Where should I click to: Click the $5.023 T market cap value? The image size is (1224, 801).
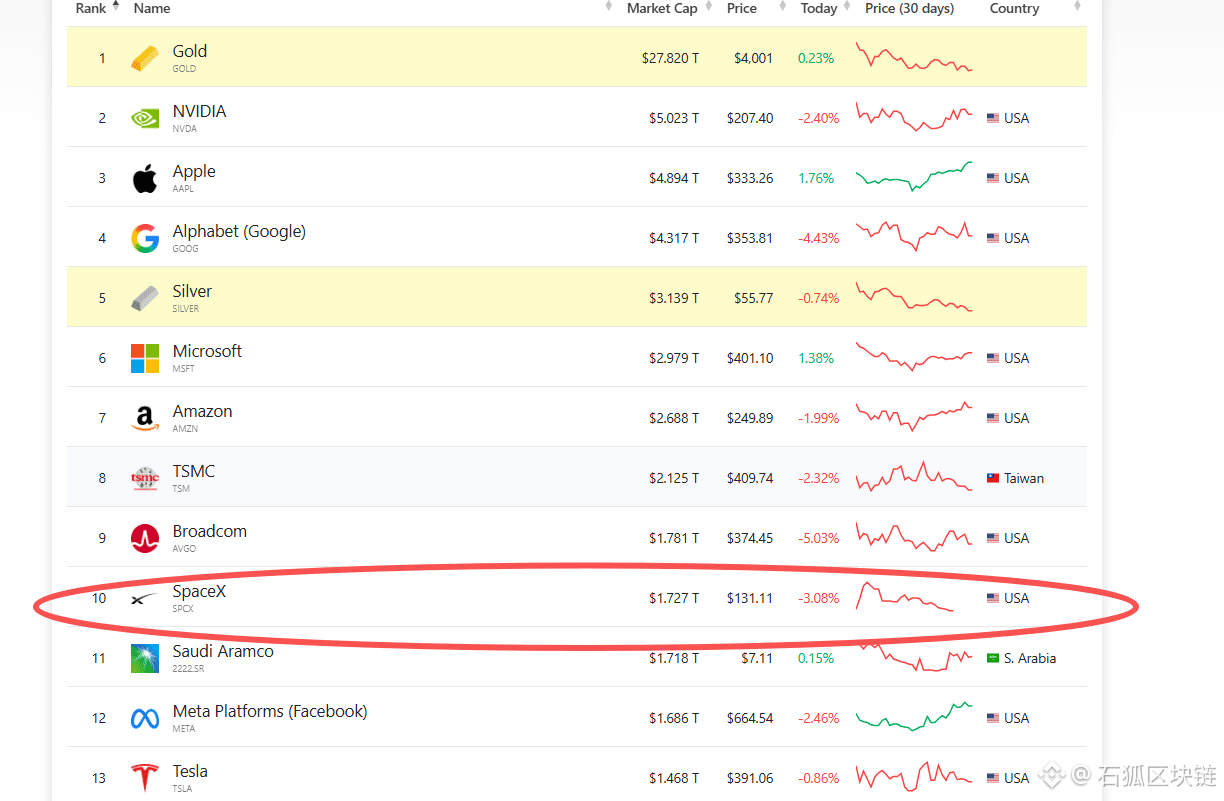tap(674, 118)
